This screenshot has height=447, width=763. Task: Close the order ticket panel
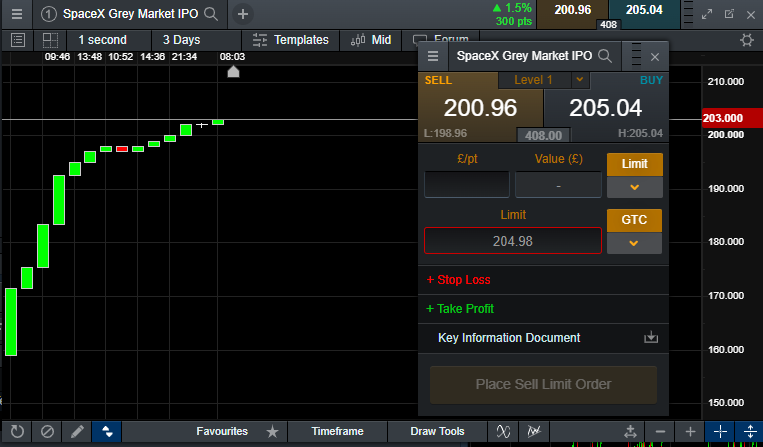coord(655,57)
